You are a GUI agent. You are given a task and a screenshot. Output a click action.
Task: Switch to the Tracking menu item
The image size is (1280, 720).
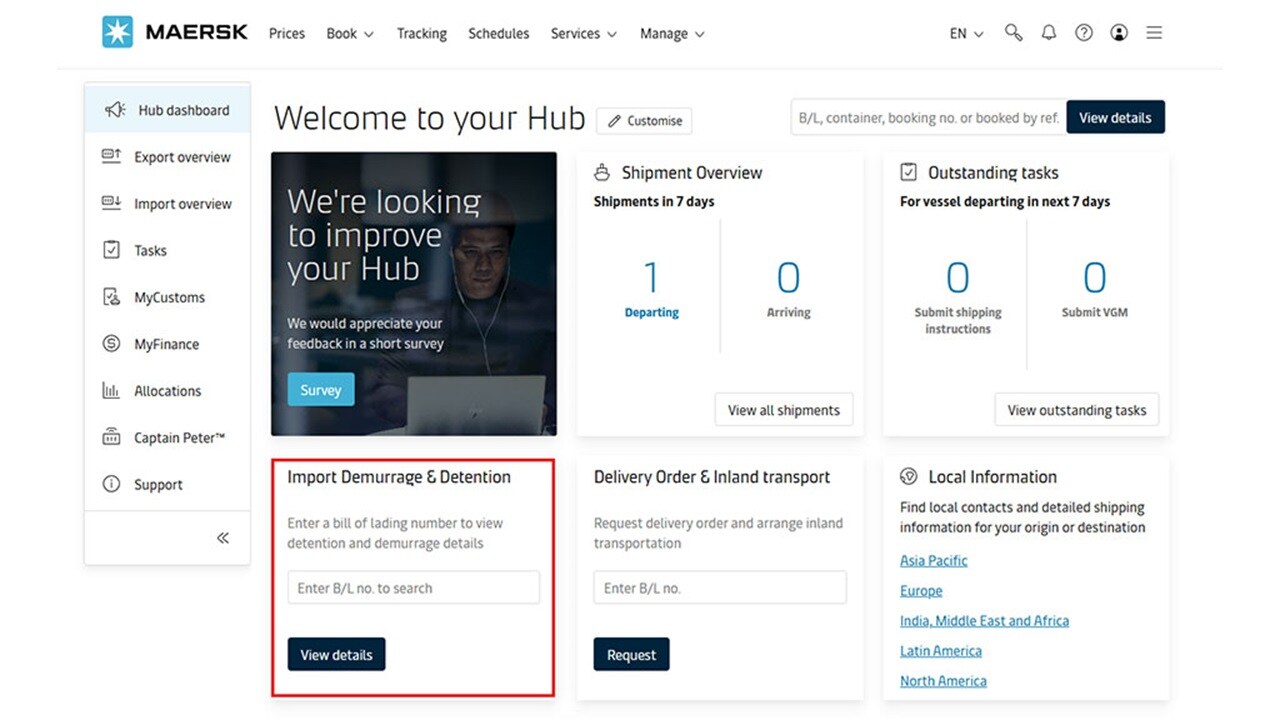421,33
